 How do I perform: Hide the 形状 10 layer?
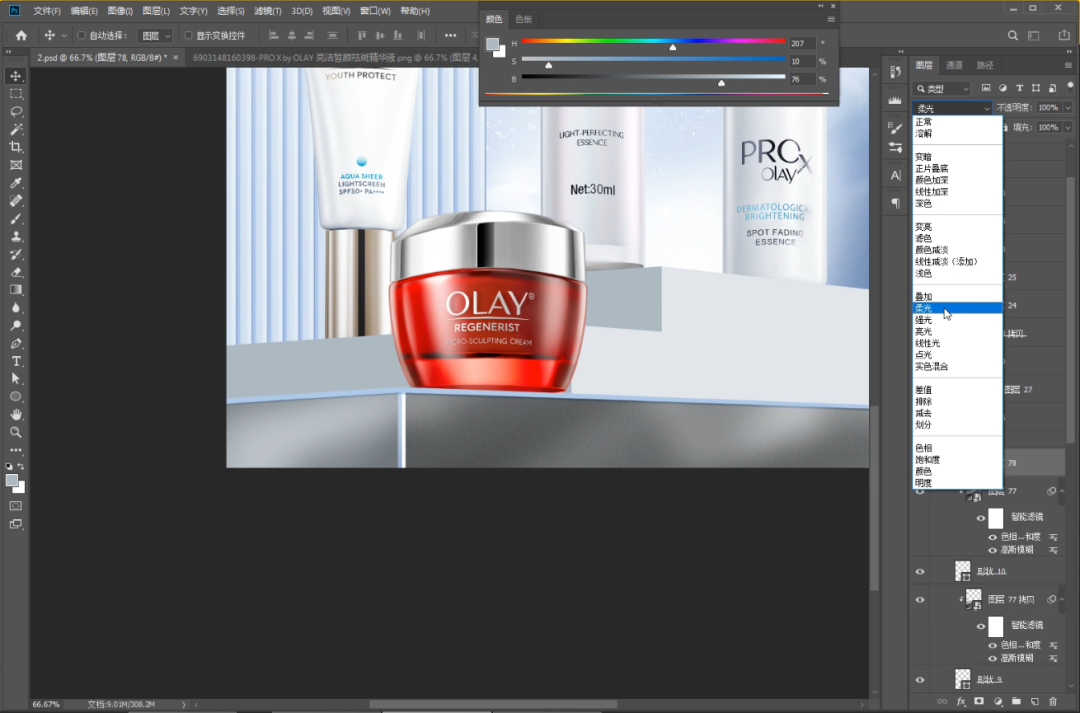[920, 572]
